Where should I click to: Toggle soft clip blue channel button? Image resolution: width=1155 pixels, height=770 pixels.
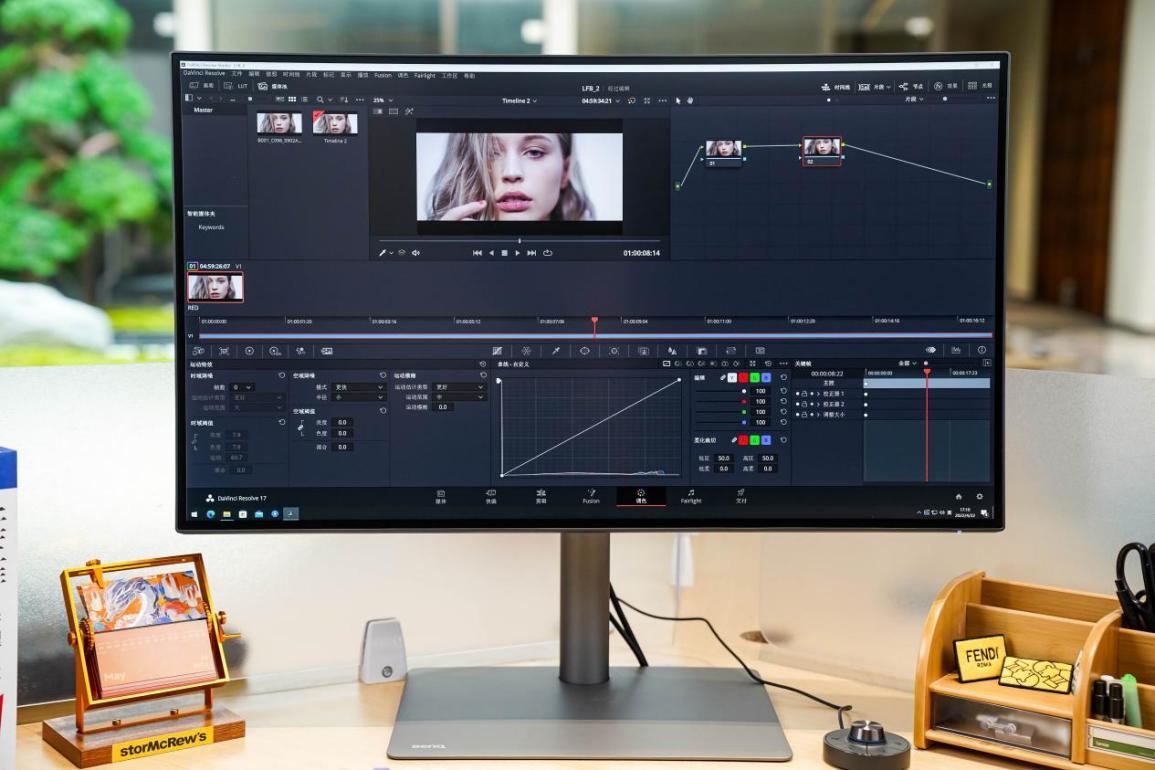[x=766, y=440]
